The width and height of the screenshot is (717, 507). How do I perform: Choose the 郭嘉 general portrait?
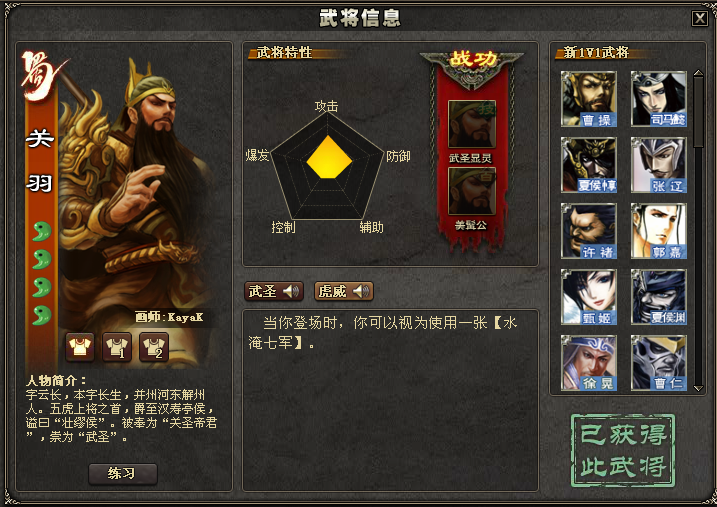pos(658,231)
